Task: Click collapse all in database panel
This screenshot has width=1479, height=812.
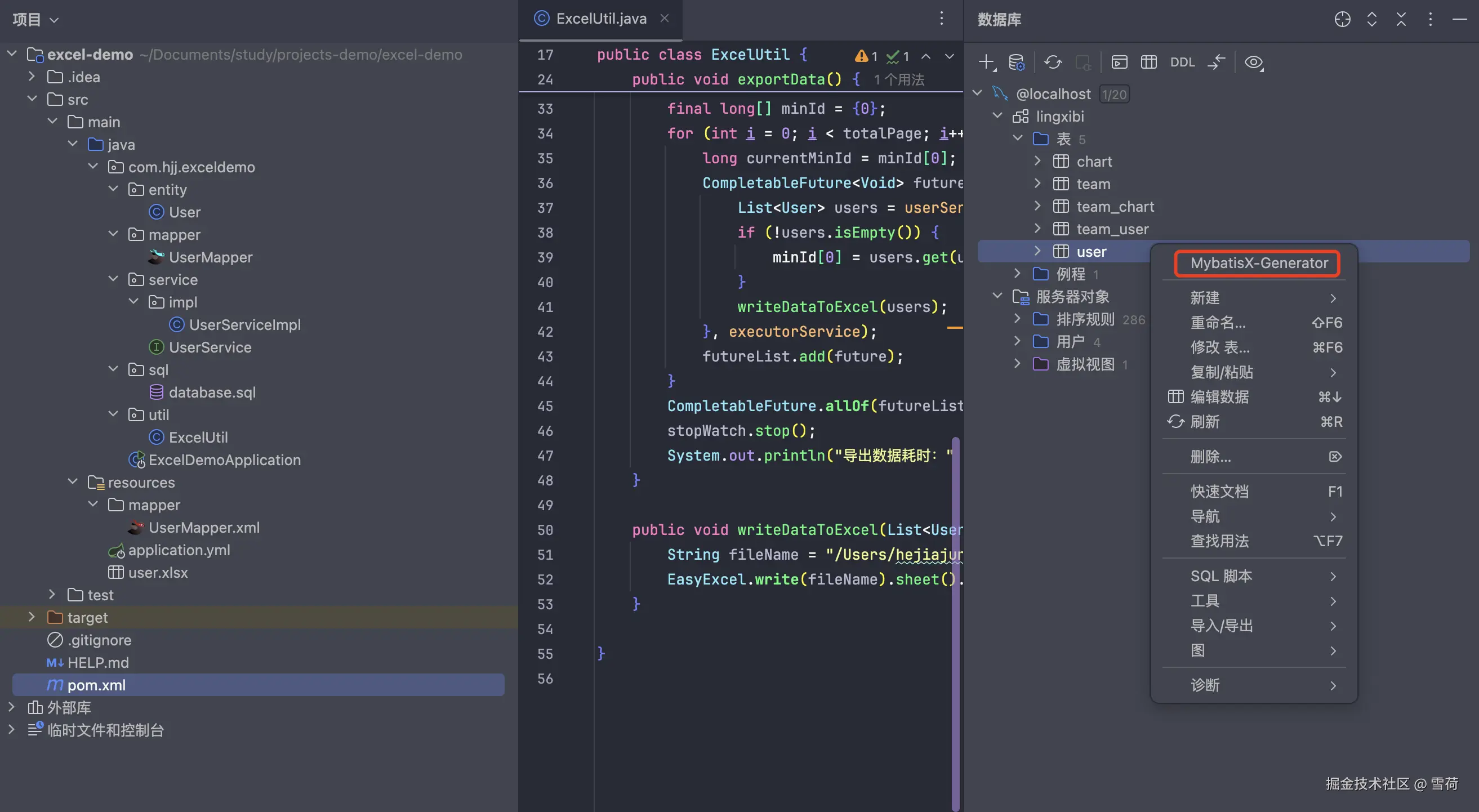Action: pos(1401,20)
